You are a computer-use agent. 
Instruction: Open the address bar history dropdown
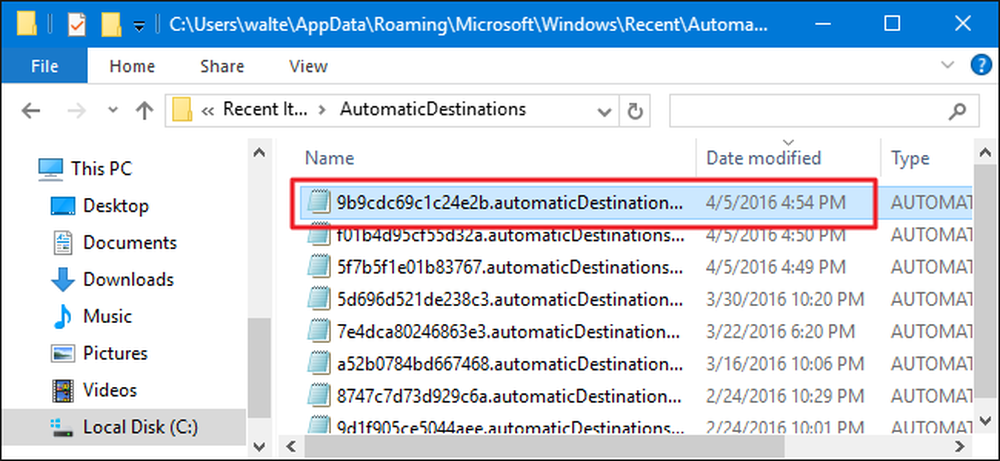[604, 112]
